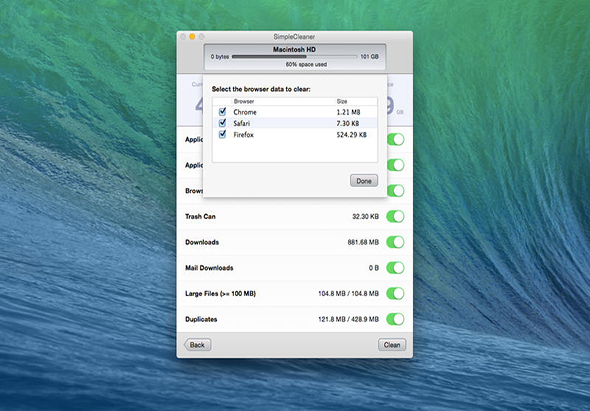Uncheck the Safari browser checkbox

click(222, 123)
